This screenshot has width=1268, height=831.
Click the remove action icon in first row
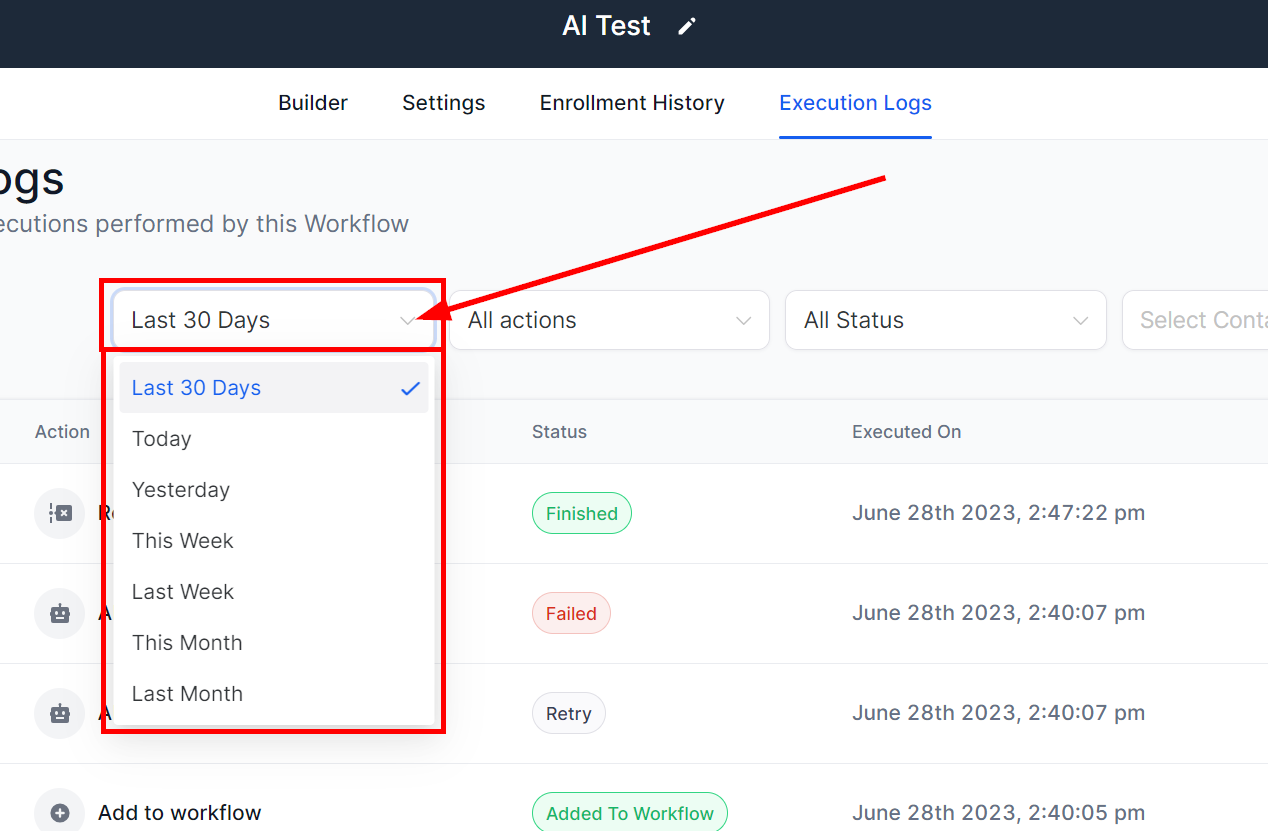click(60, 513)
